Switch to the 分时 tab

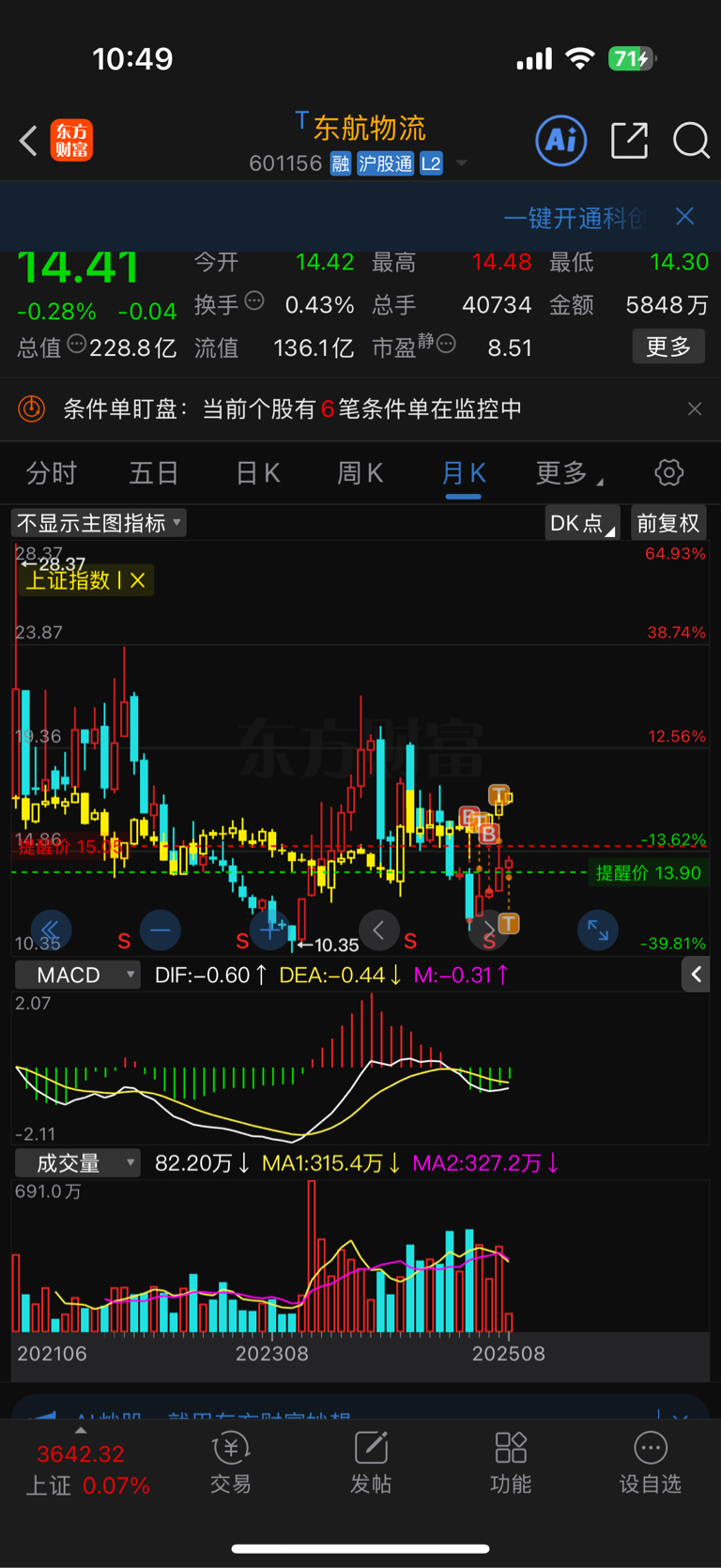click(52, 473)
